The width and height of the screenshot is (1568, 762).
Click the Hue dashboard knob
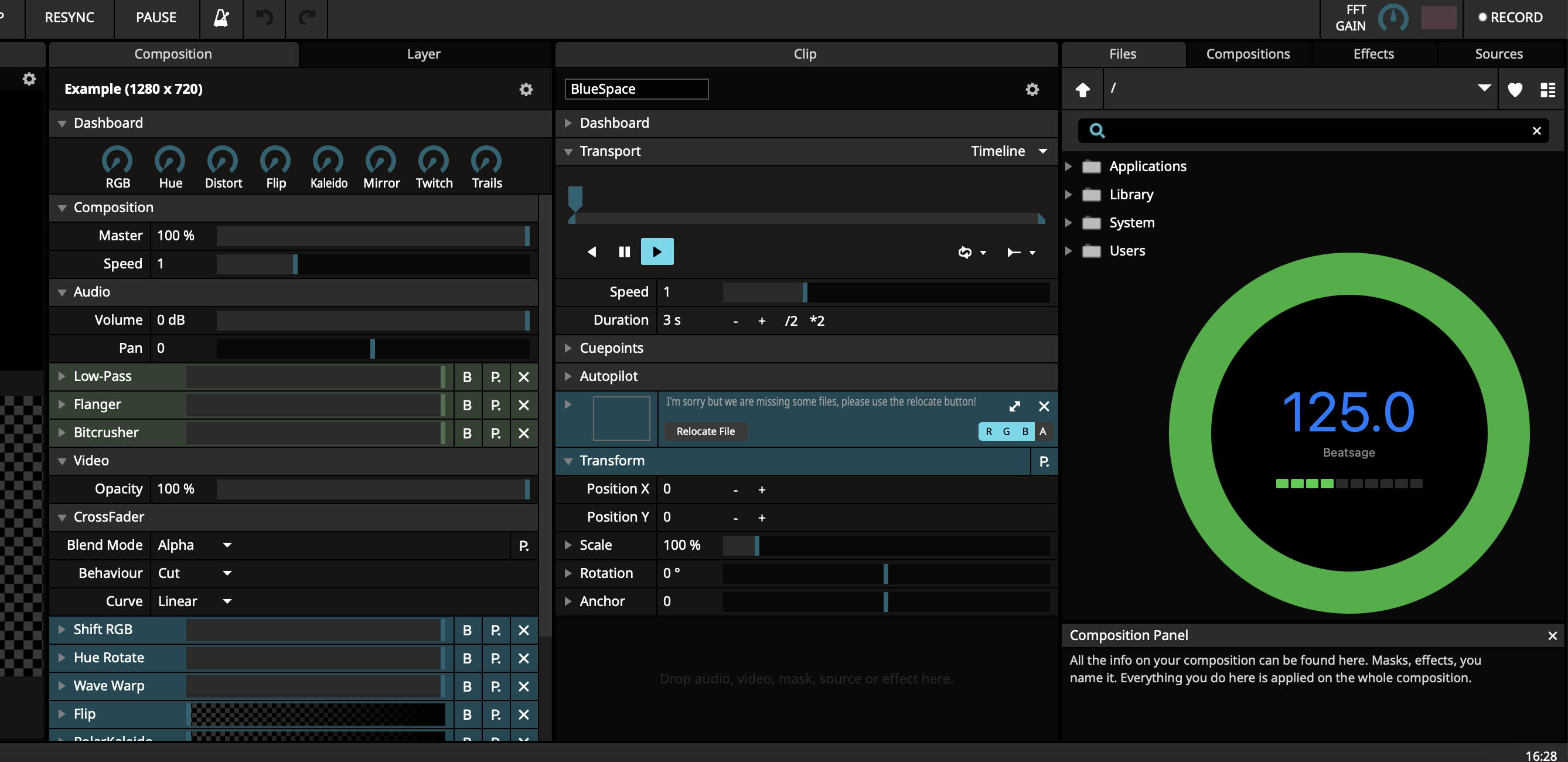[170, 160]
